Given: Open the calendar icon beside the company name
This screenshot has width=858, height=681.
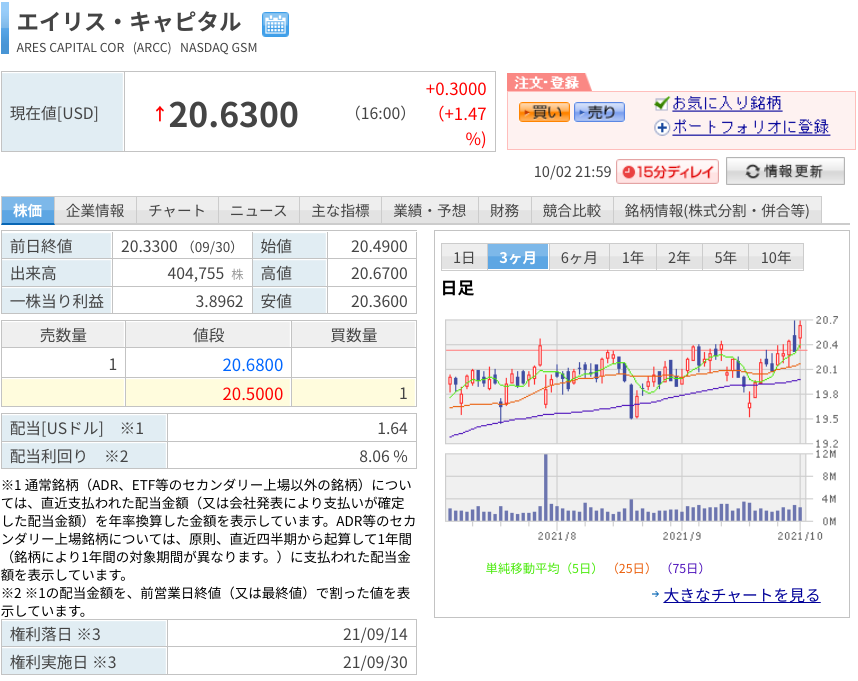Looking at the screenshot, I should [275, 25].
